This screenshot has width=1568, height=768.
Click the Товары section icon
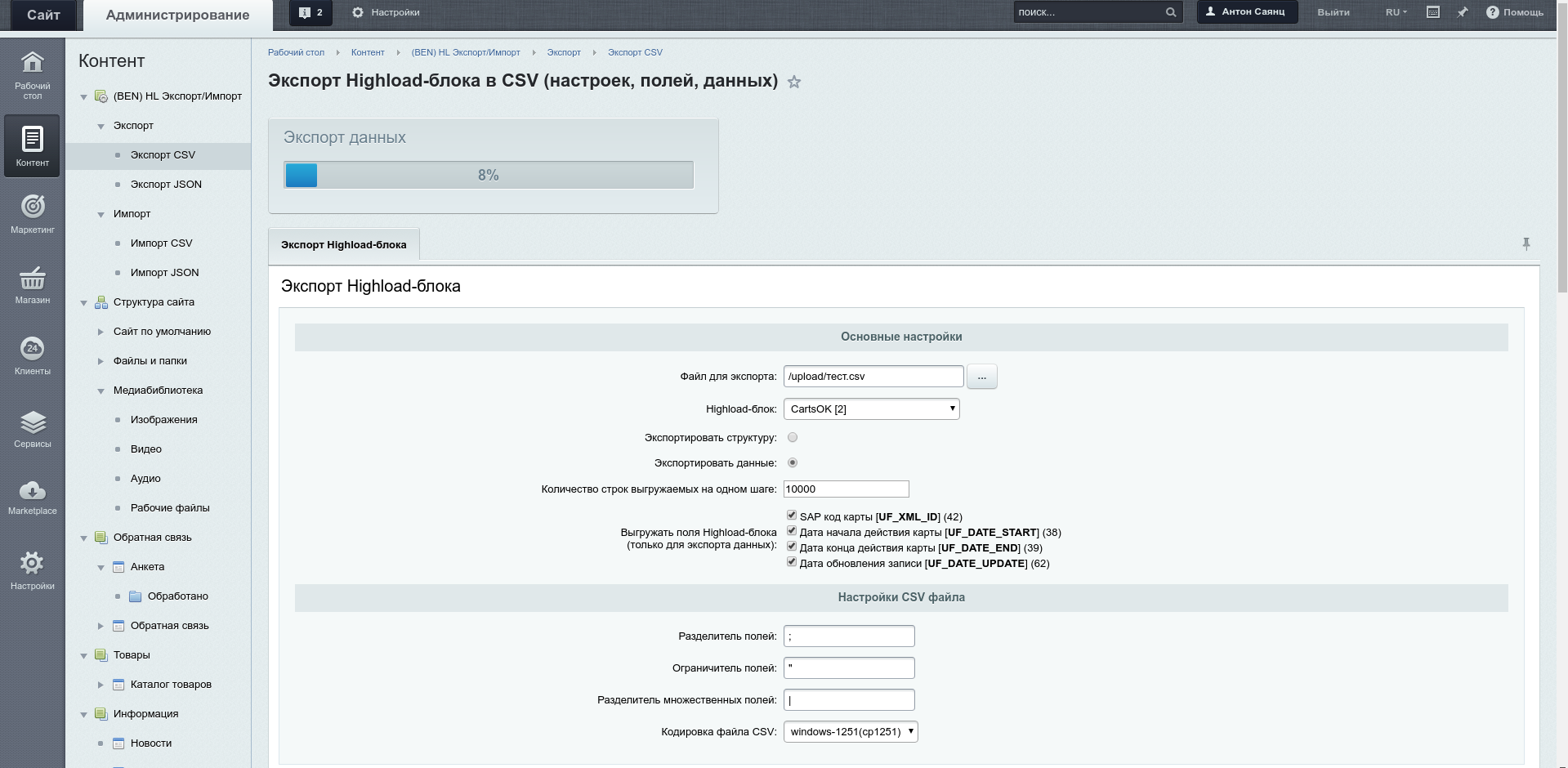point(101,655)
